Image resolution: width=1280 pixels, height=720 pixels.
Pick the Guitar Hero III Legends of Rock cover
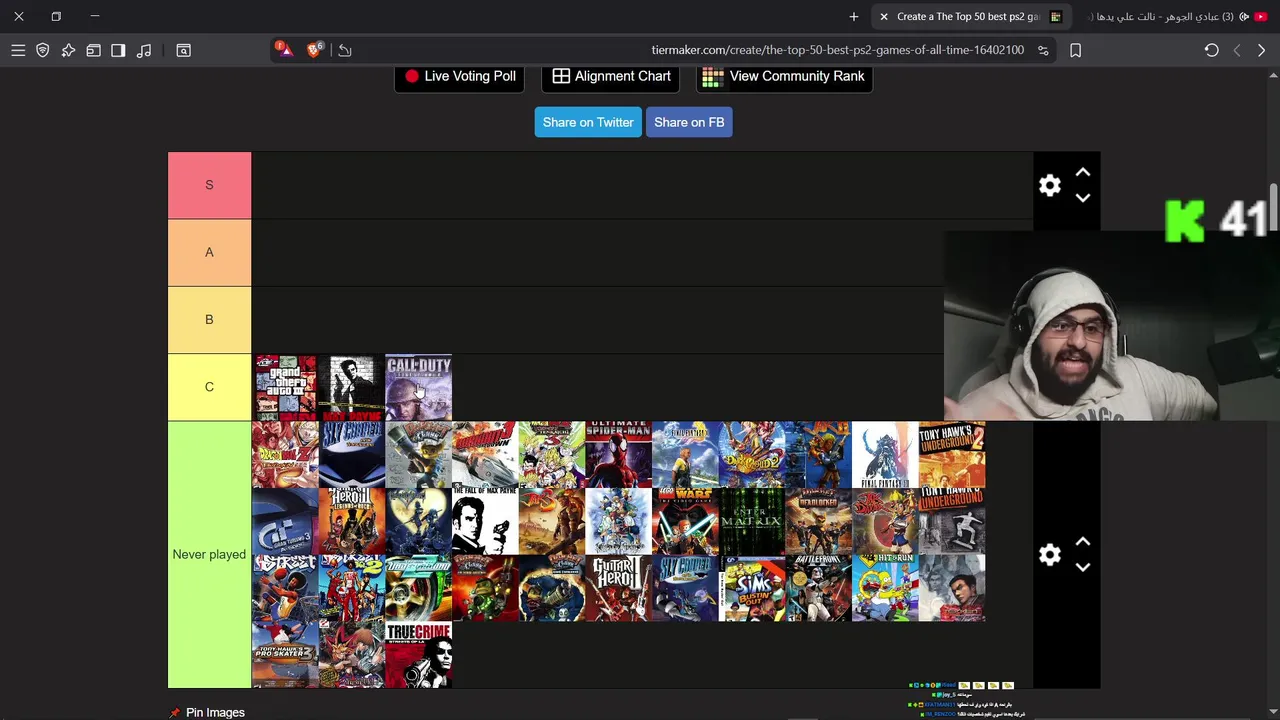coord(351,521)
